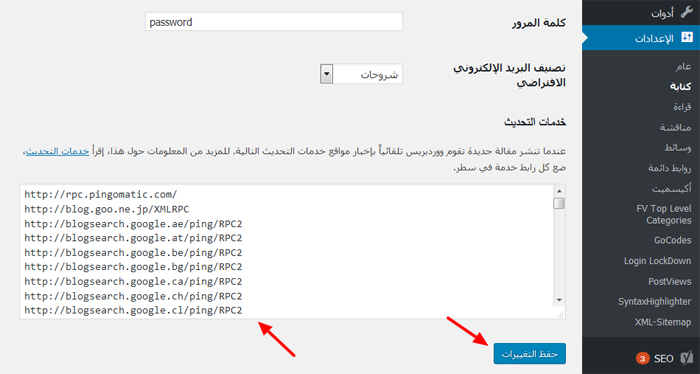Click the textarea scrollbar up arrow

pyautogui.click(x=559, y=191)
